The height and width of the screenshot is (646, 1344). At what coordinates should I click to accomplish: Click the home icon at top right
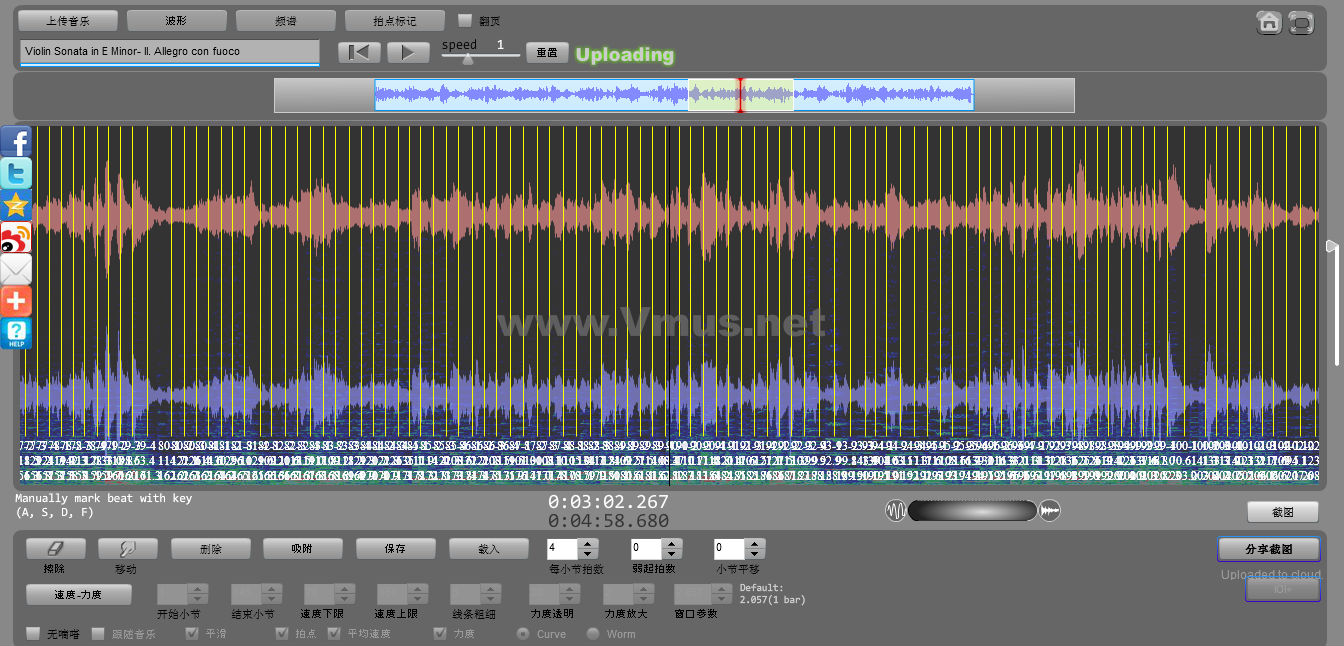(x=1269, y=22)
